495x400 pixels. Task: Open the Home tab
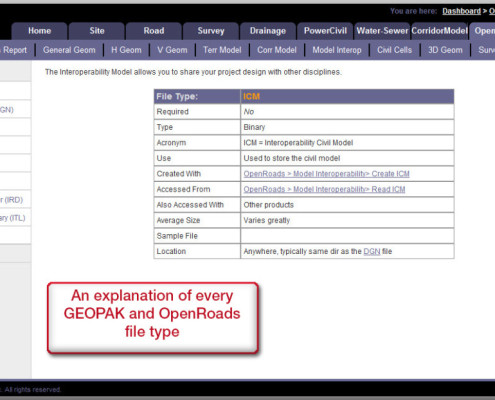(39, 31)
